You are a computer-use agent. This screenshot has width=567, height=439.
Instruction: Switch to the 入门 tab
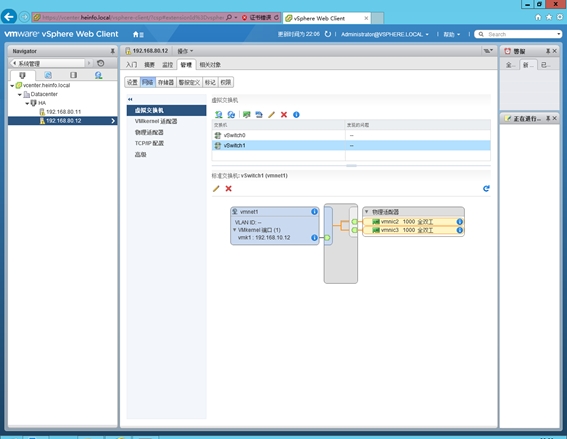(x=131, y=65)
